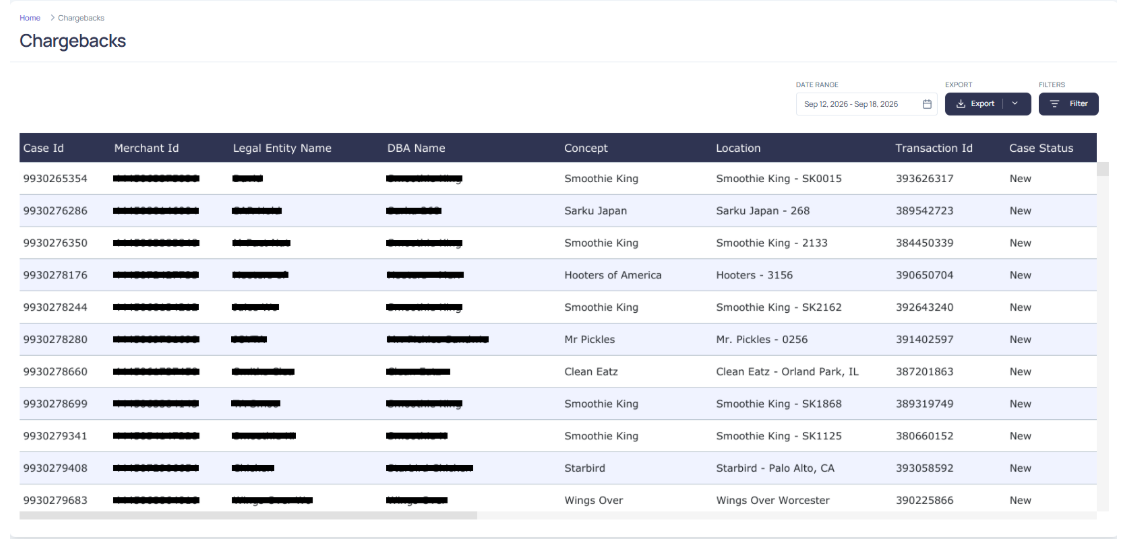Select case id 9930278244
Viewport: 1127px width, 542px height.
tap(55, 308)
